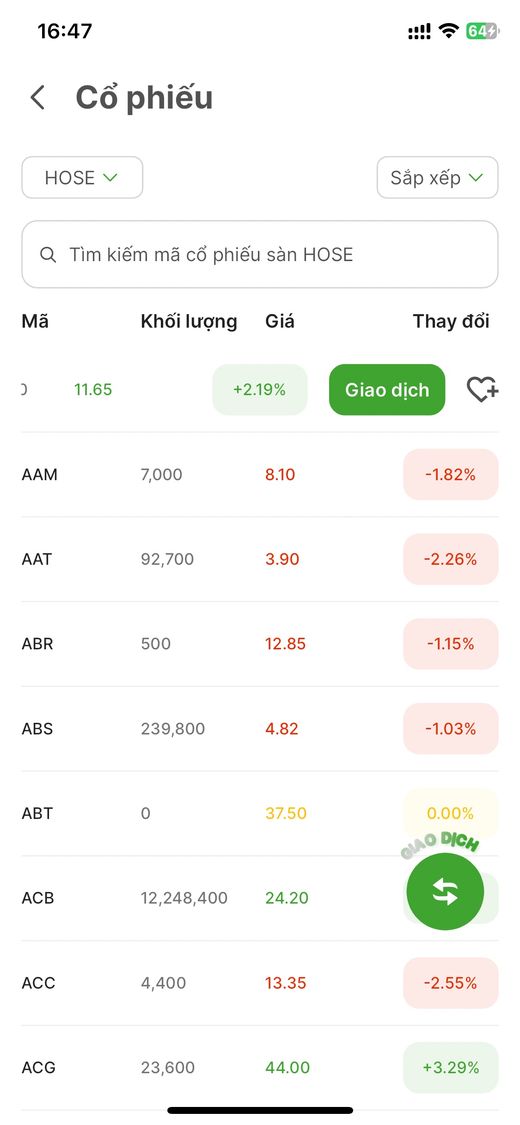Screen dimensions: 520x1125
Task: Add the stock to favorites with the heart icon
Action: [x=483, y=390]
